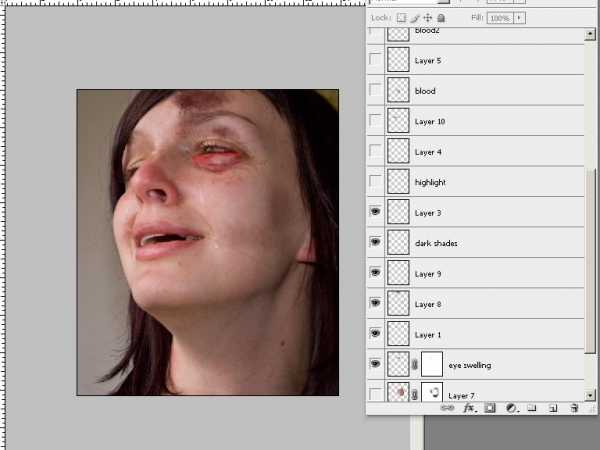Image resolution: width=600 pixels, height=450 pixels.
Task: Click the 'highlight' layer name
Action: [430, 183]
